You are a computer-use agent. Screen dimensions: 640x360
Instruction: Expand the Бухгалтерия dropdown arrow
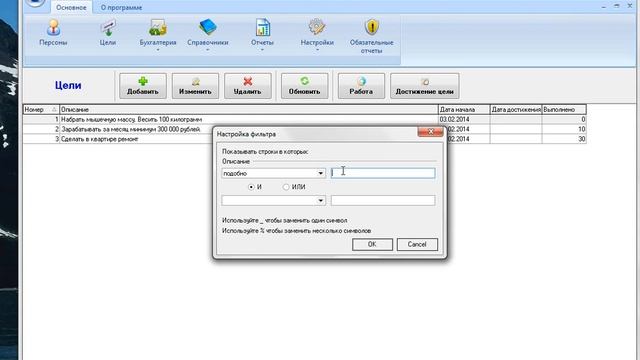(158, 50)
